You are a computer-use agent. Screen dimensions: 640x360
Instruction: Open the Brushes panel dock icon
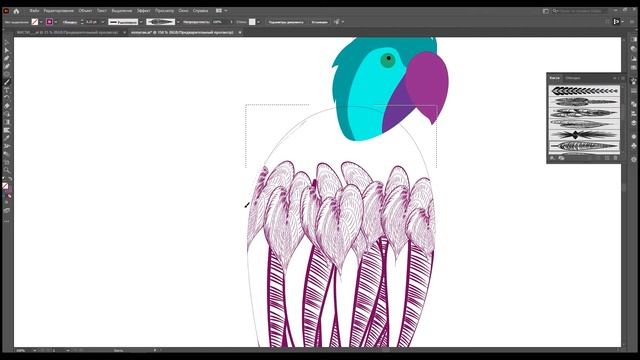633,81
